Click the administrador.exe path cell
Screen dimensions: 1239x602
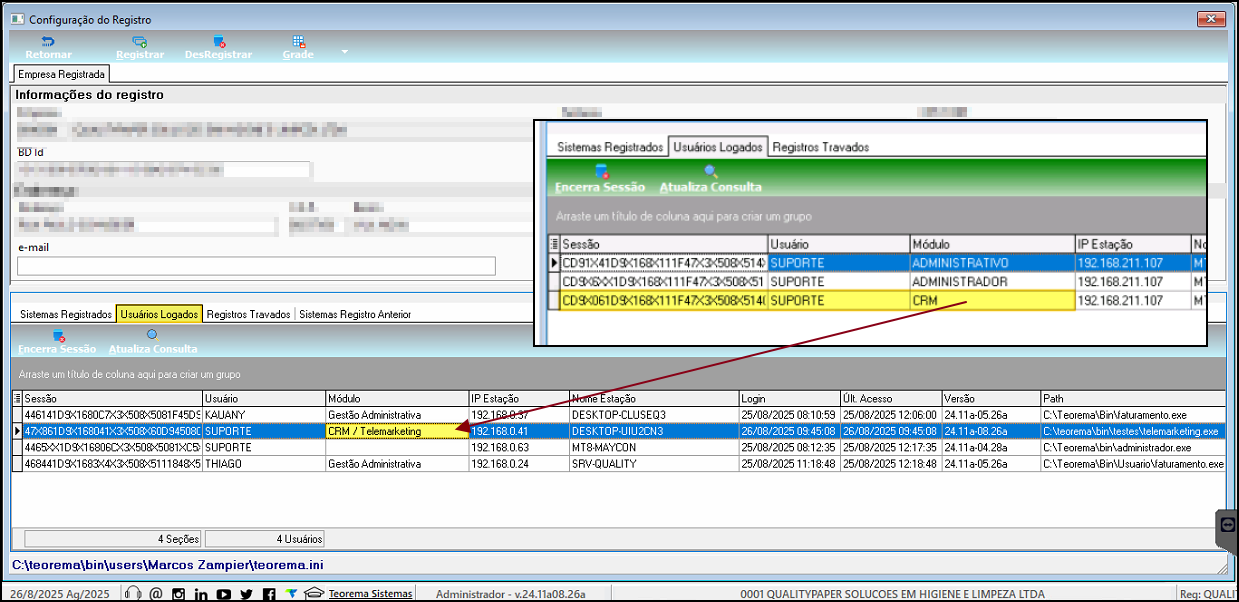(1132, 448)
